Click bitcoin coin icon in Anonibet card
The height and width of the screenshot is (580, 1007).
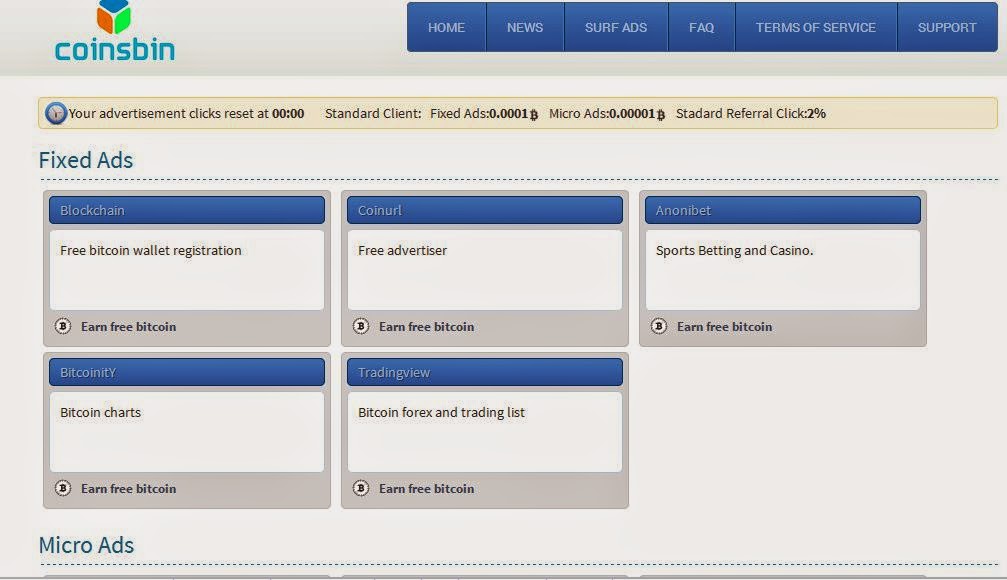pos(659,326)
